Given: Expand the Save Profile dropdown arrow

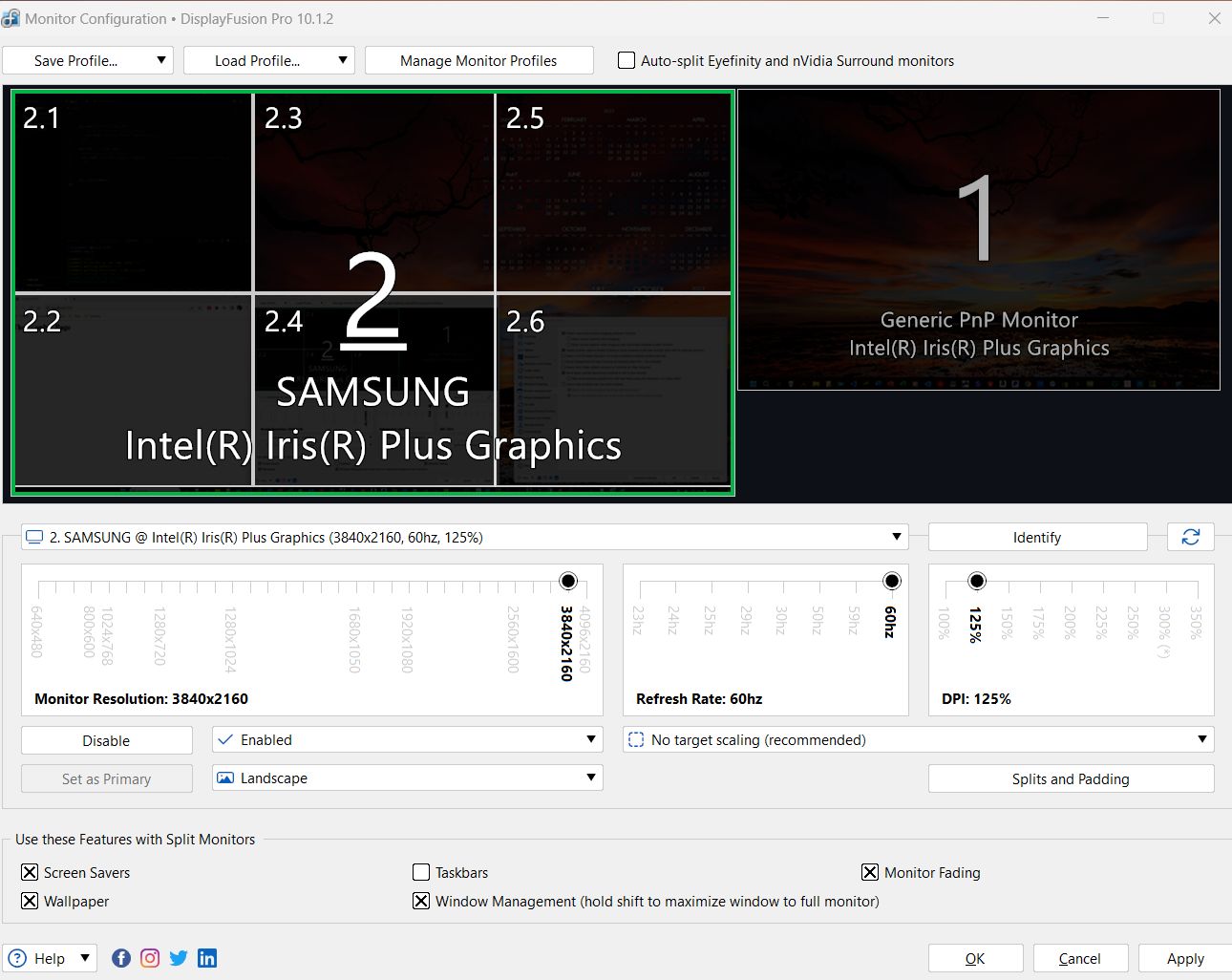Looking at the screenshot, I should coord(161,60).
